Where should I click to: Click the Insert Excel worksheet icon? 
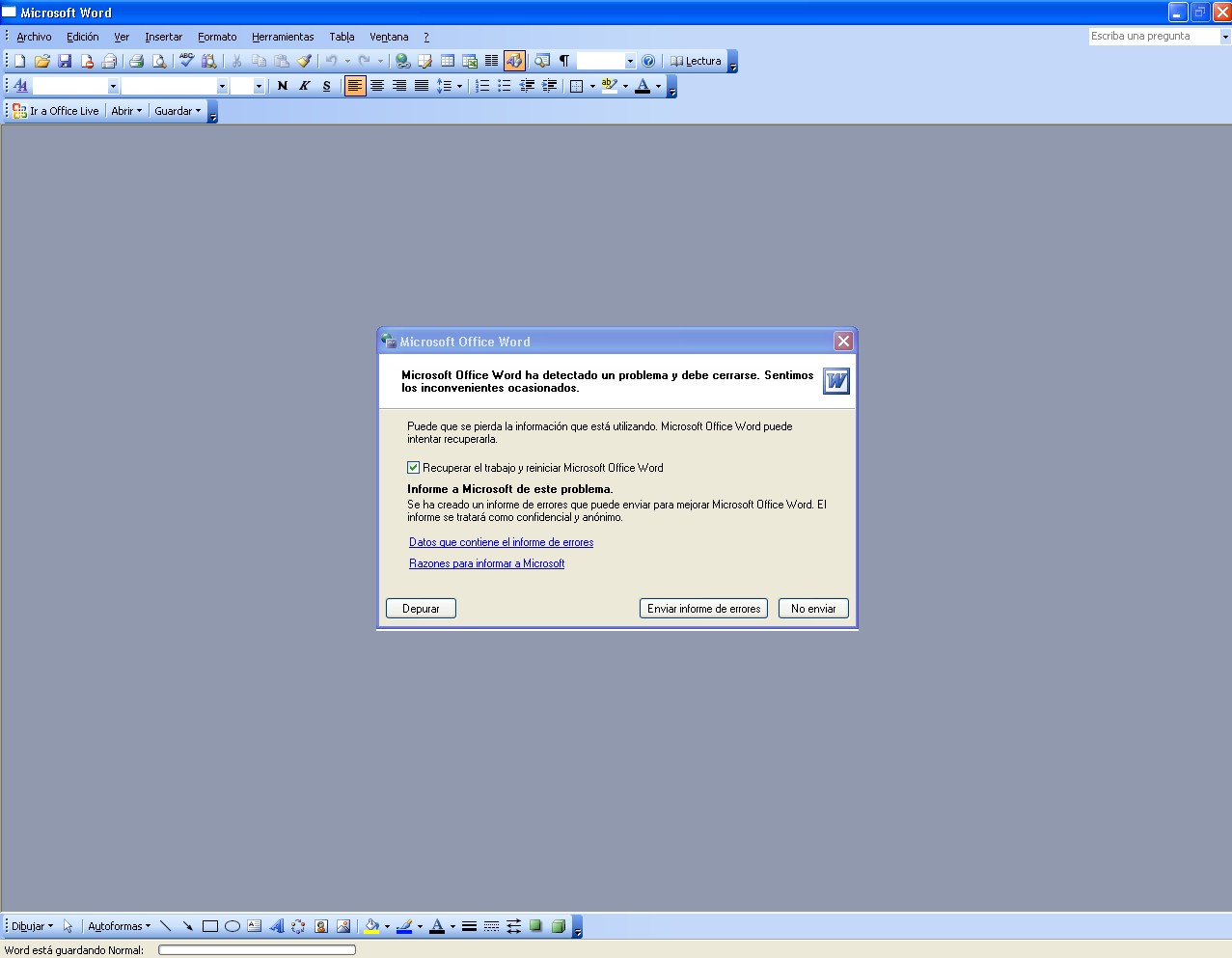pos(470,61)
